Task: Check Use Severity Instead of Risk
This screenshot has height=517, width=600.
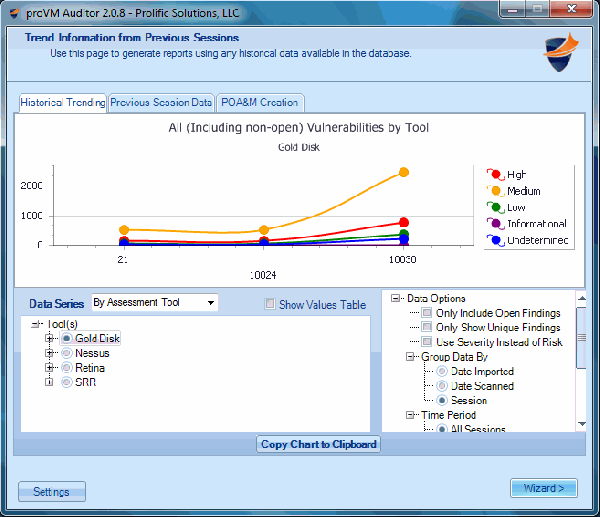Action: pyautogui.click(x=427, y=342)
